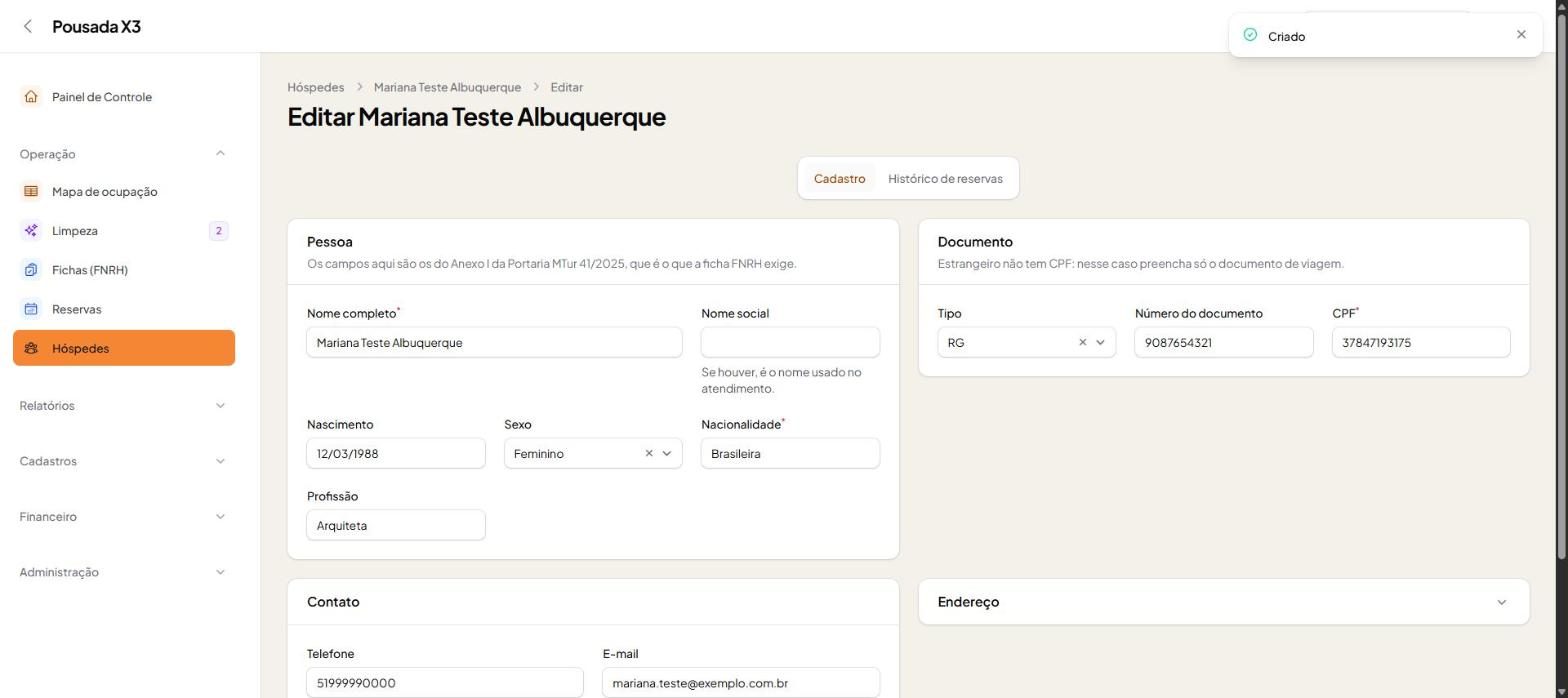Click the Hóspedes people icon
Screen dimensions: 1568x698
(31, 348)
